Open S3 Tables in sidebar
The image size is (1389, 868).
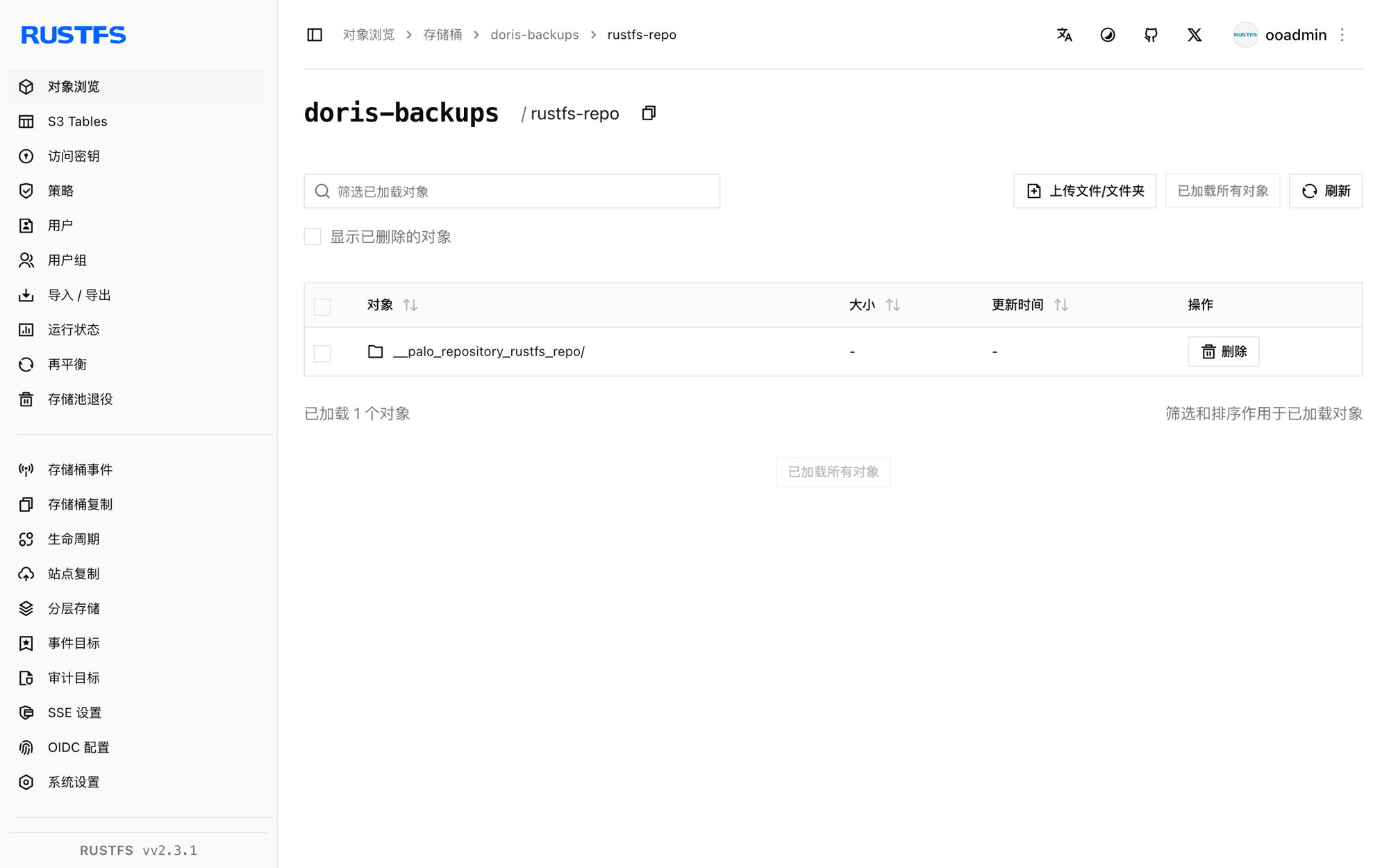[x=136, y=122]
